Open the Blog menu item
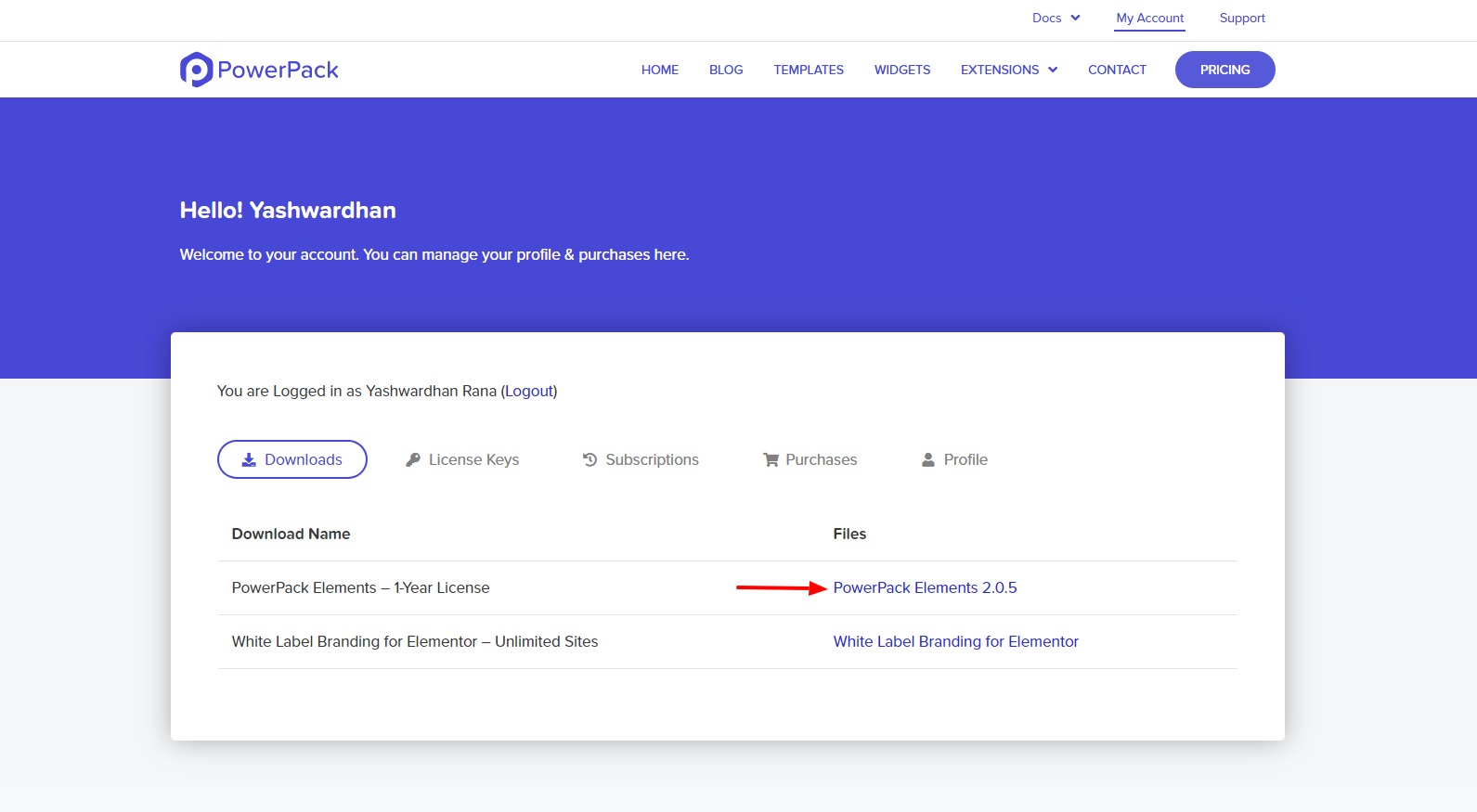 726,70
